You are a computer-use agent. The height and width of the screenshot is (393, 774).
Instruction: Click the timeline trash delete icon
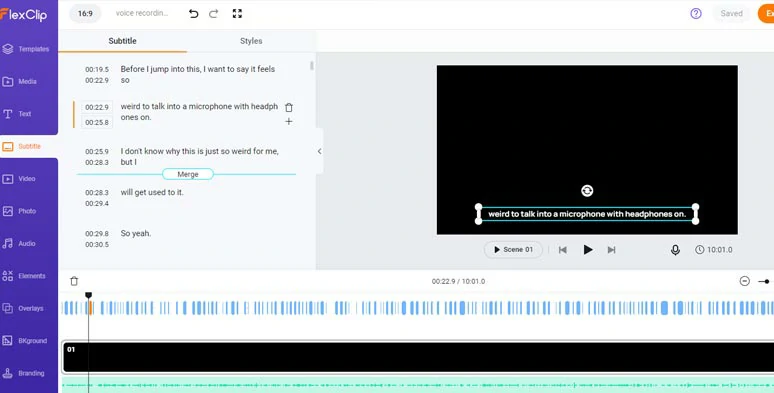(x=74, y=281)
